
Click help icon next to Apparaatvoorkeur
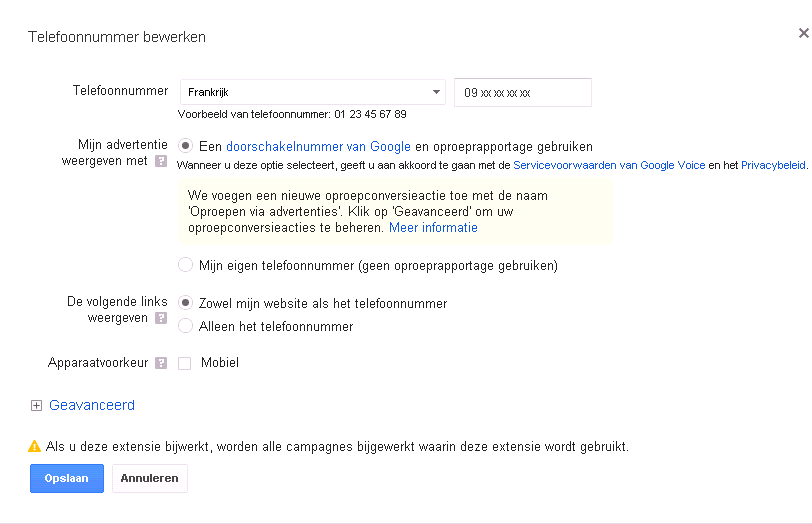click(x=161, y=363)
